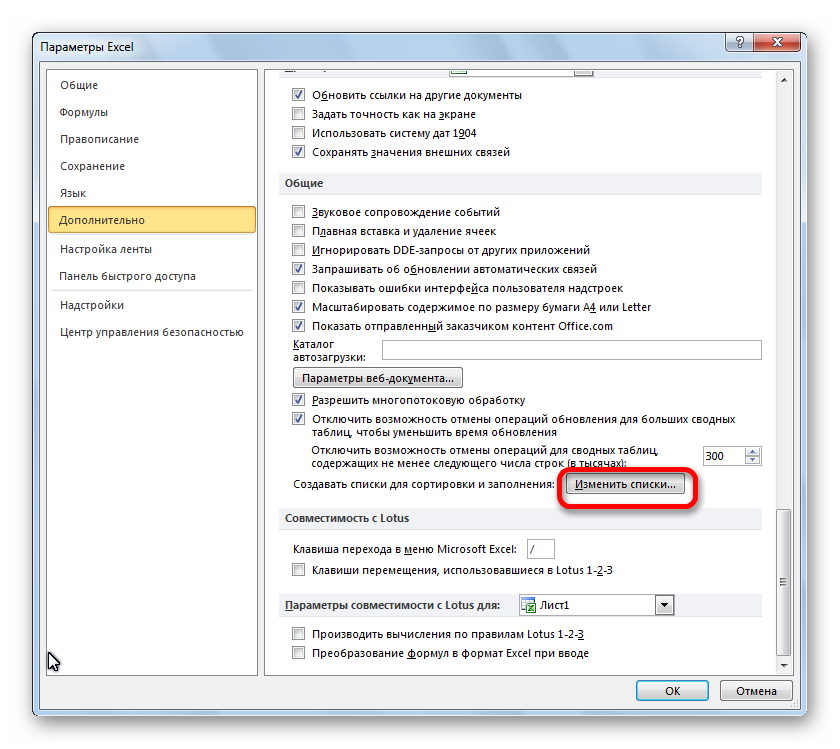
Task: Click the scrollbar down arrow
Action: click(x=784, y=665)
